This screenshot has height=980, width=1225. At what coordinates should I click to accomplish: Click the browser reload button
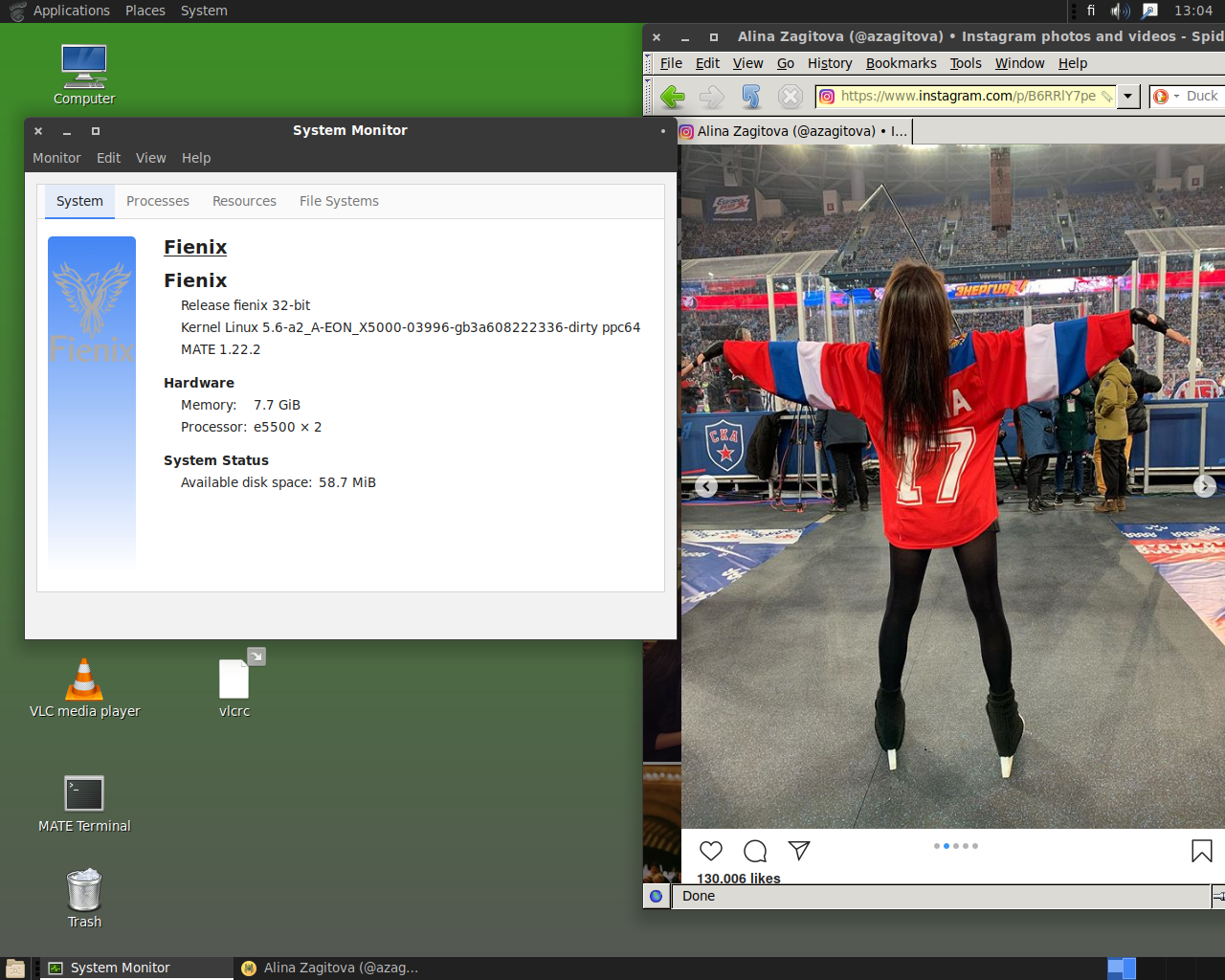pyautogui.click(x=751, y=97)
